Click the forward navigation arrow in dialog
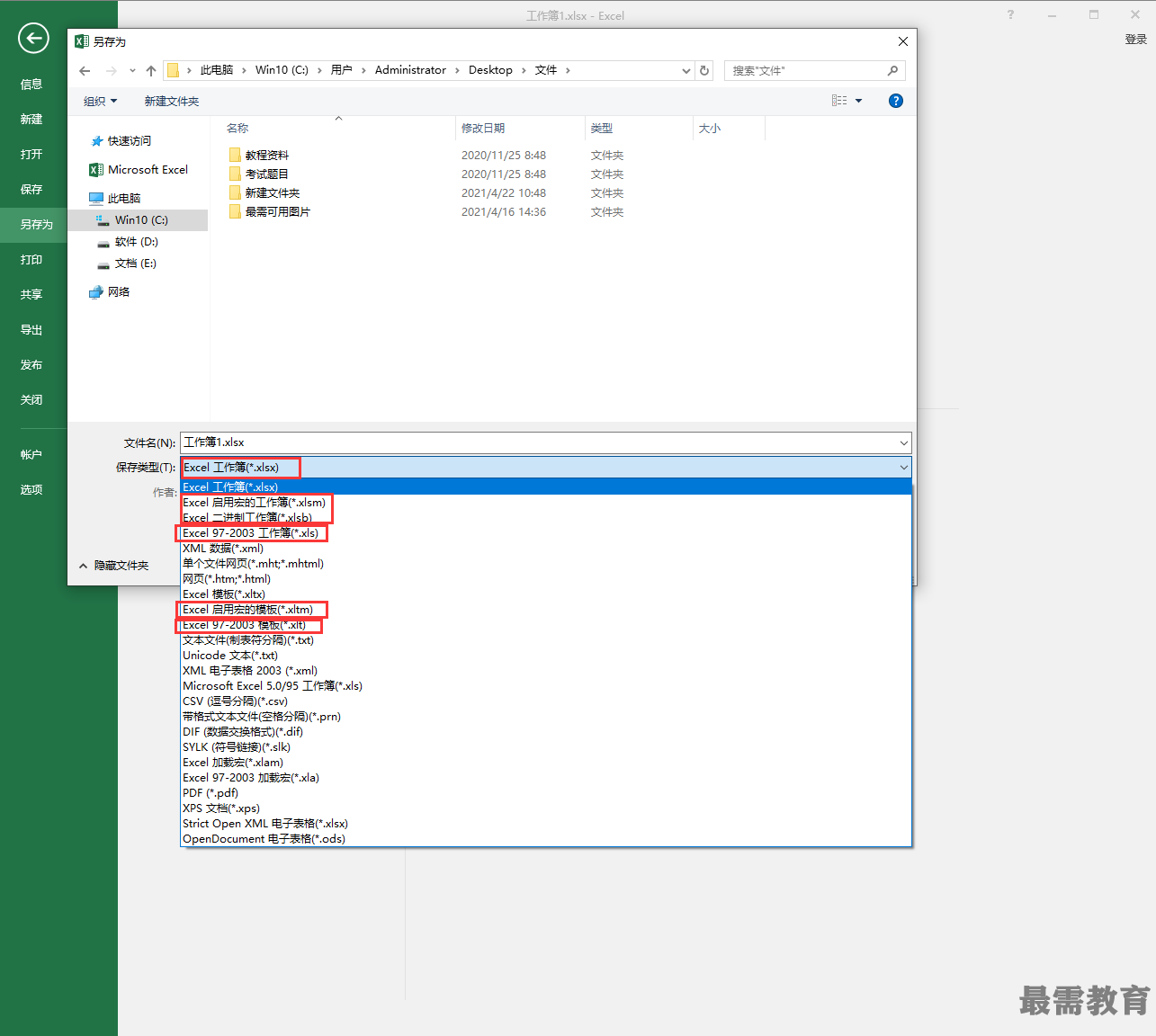The height and width of the screenshot is (1036, 1156). [112, 70]
